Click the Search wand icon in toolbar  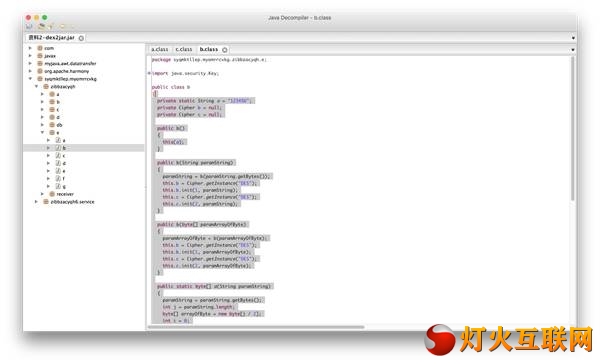[x=51, y=26]
